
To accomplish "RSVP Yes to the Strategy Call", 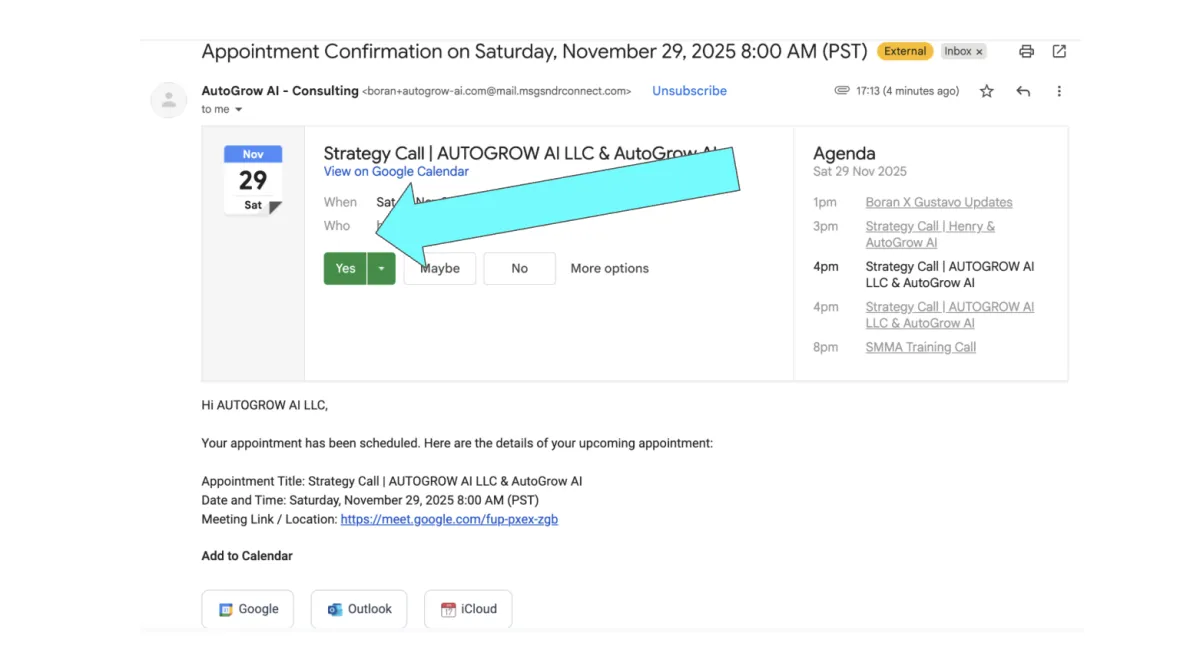I will pos(345,268).
